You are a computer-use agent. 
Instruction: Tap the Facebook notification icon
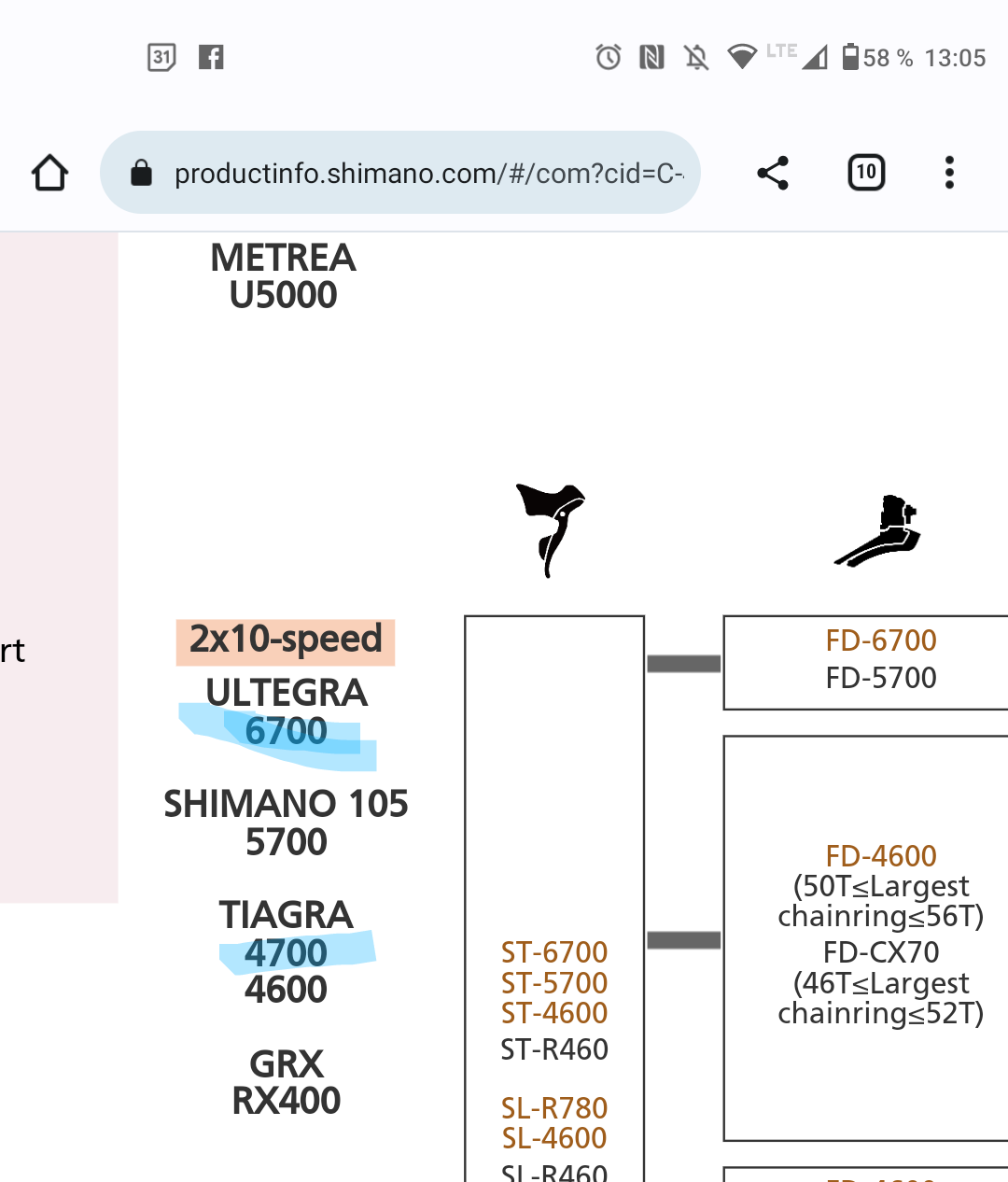[211, 58]
